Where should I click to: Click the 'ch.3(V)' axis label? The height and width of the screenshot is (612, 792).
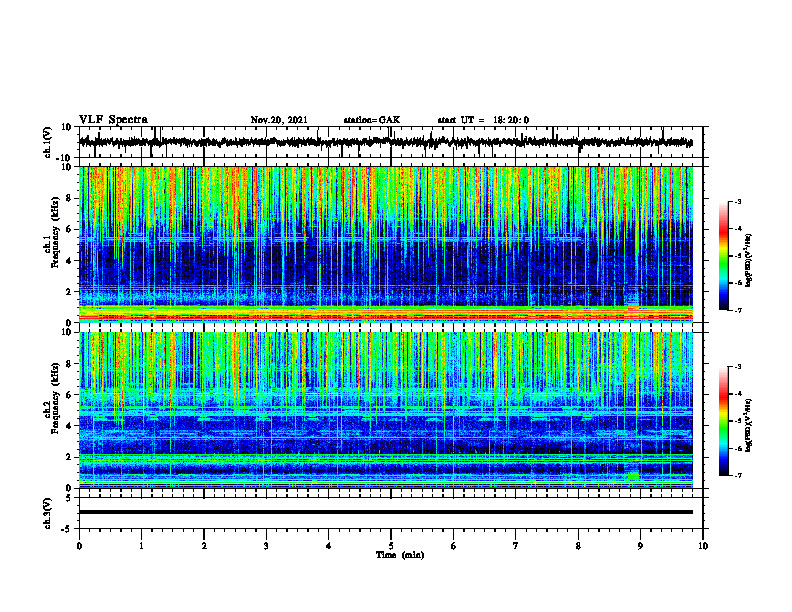point(48,513)
